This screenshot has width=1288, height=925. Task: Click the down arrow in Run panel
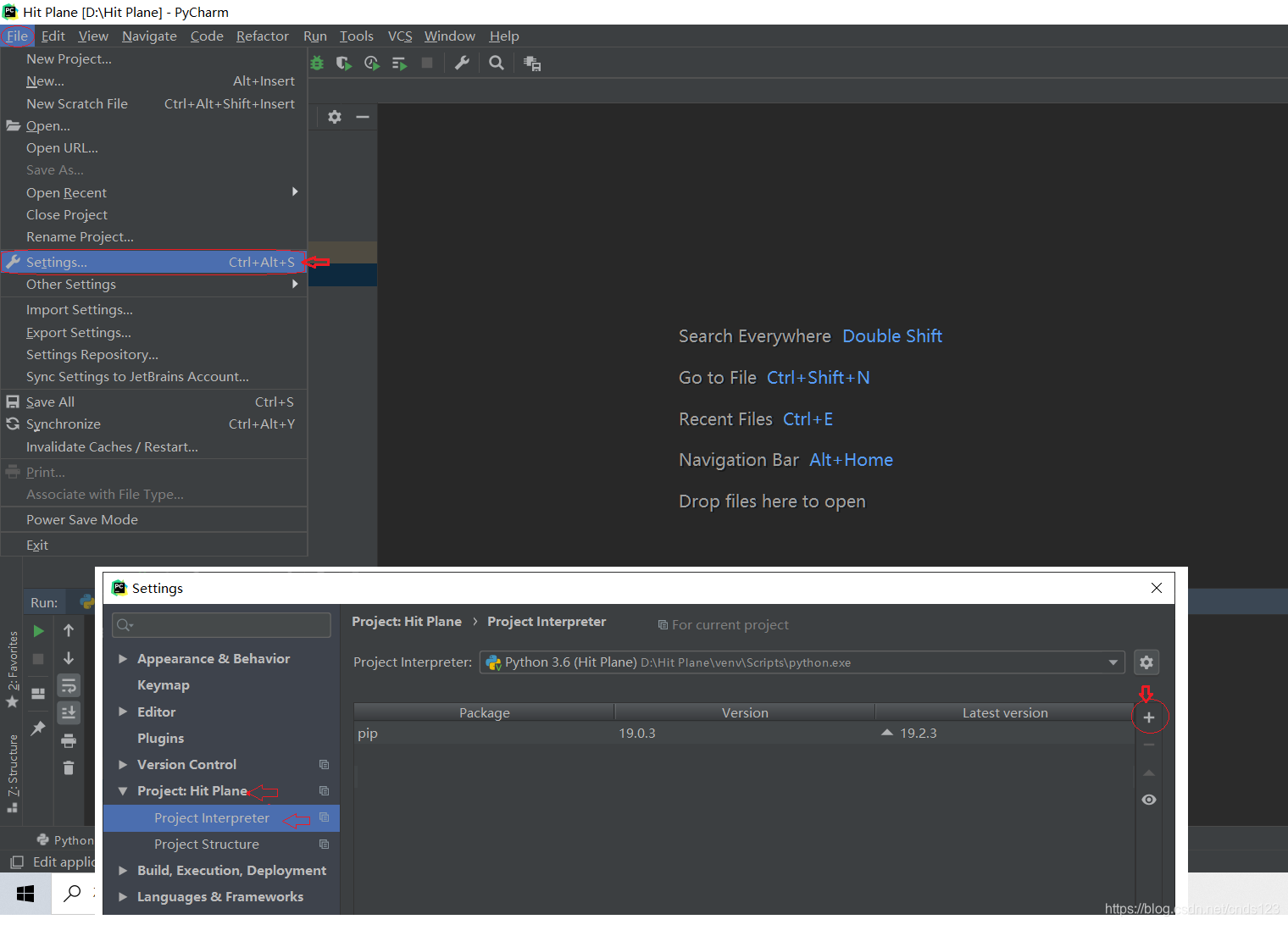click(x=69, y=658)
